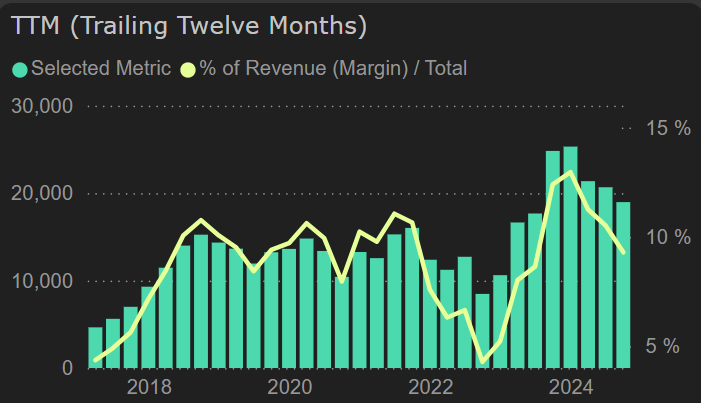
Task: Click the yellow line's late-2022 lowest dip
Action: 483,361
